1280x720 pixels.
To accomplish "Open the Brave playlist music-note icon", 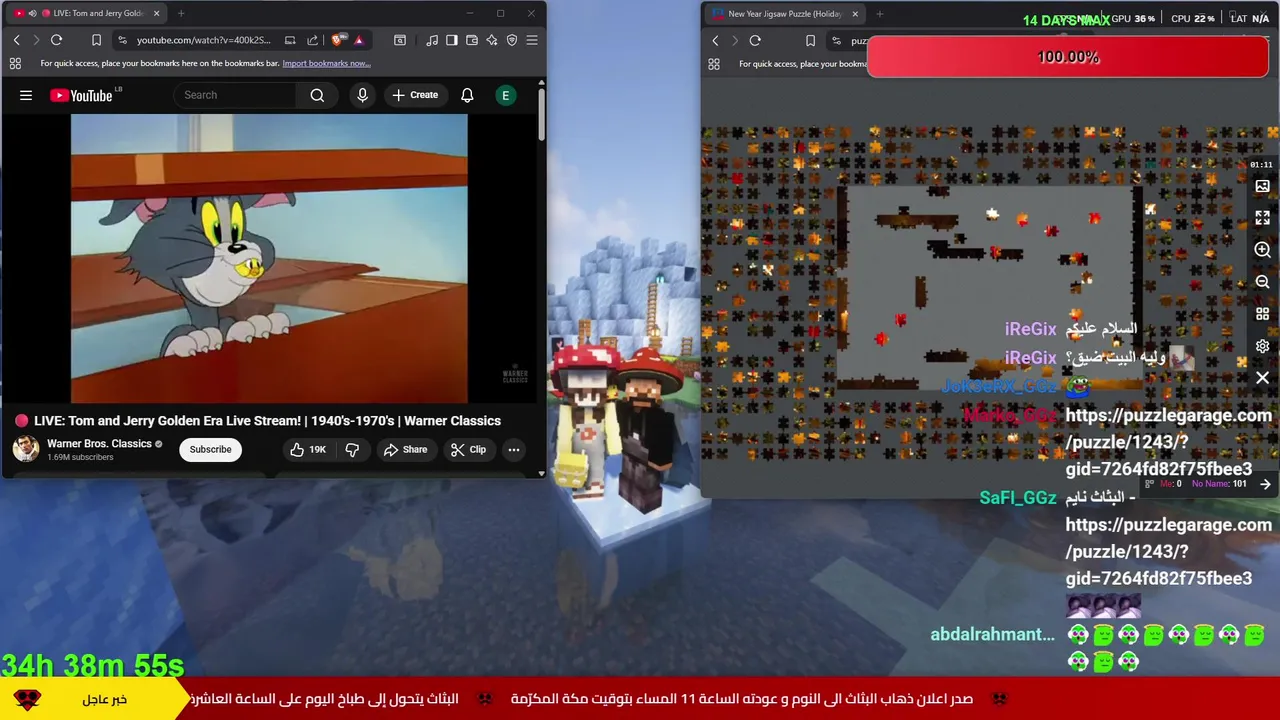I will (x=432, y=40).
